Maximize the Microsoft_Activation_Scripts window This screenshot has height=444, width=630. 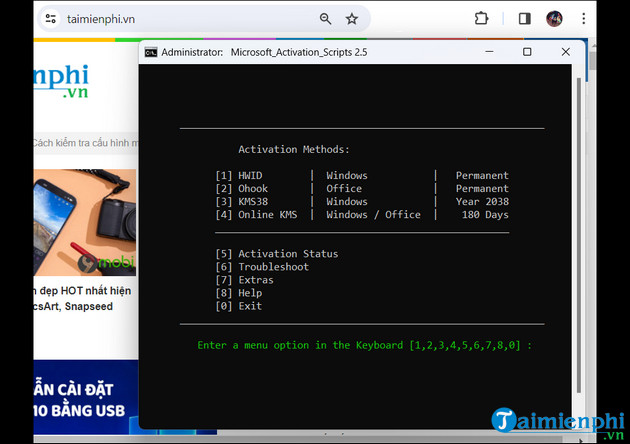[527, 52]
